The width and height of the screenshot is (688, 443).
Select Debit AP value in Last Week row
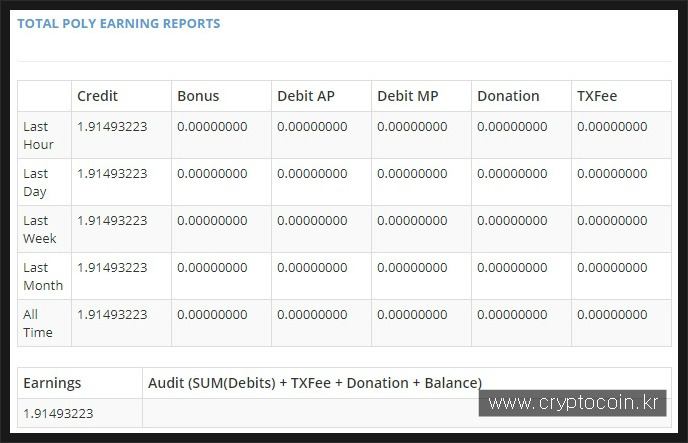click(x=312, y=220)
